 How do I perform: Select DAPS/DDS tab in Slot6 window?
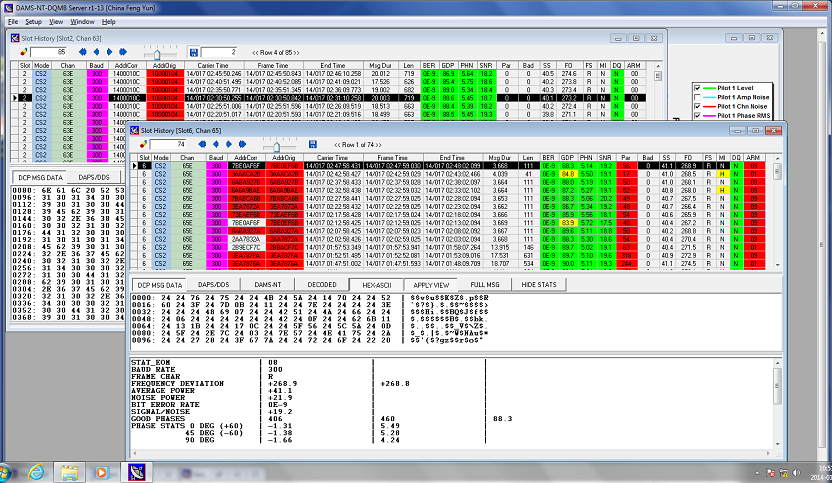213,284
